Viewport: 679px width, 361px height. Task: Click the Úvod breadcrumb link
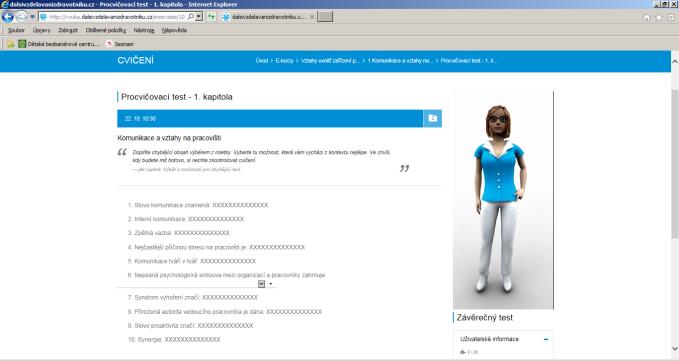[262, 61]
